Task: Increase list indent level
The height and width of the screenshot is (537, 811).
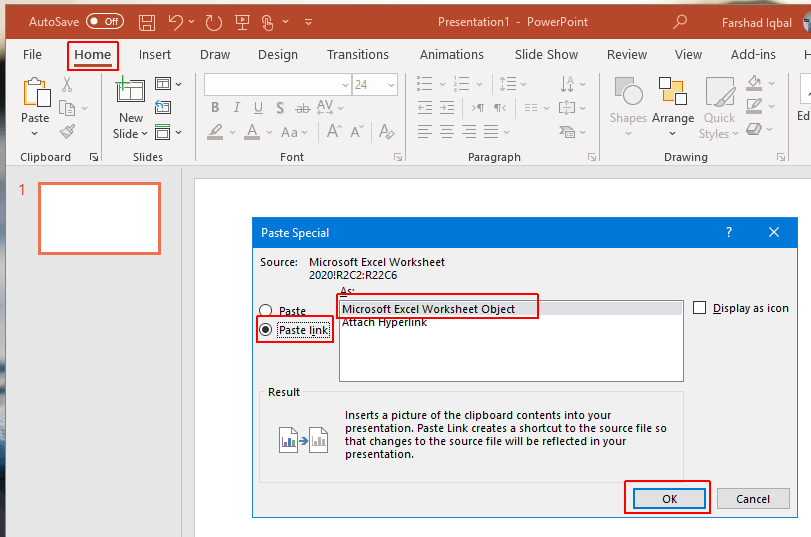Action: point(447,108)
